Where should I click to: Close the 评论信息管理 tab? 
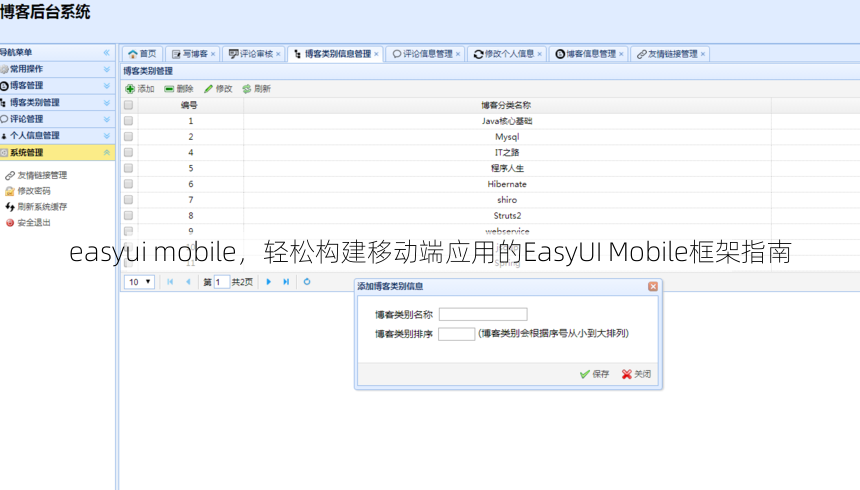point(458,54)
